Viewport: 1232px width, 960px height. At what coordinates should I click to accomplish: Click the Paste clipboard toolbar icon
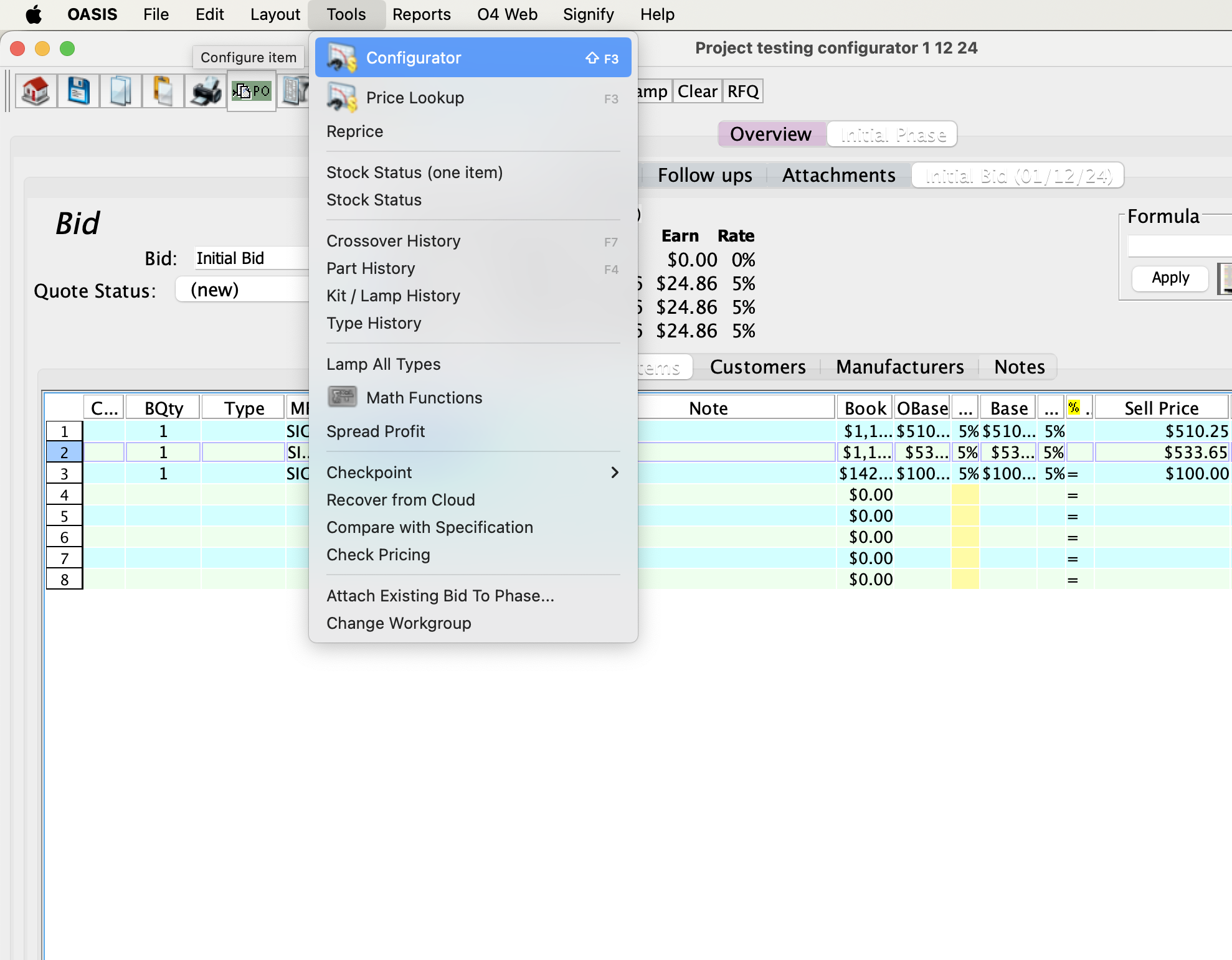point(163,92)
